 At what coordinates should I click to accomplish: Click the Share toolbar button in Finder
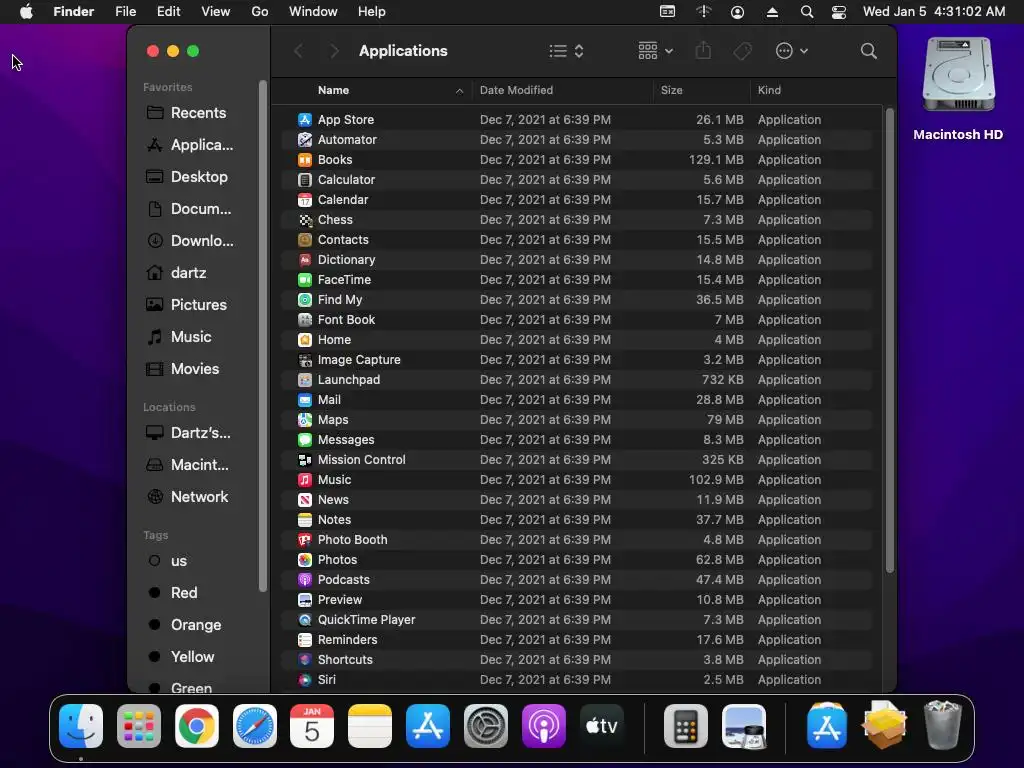tap(703, 50)
